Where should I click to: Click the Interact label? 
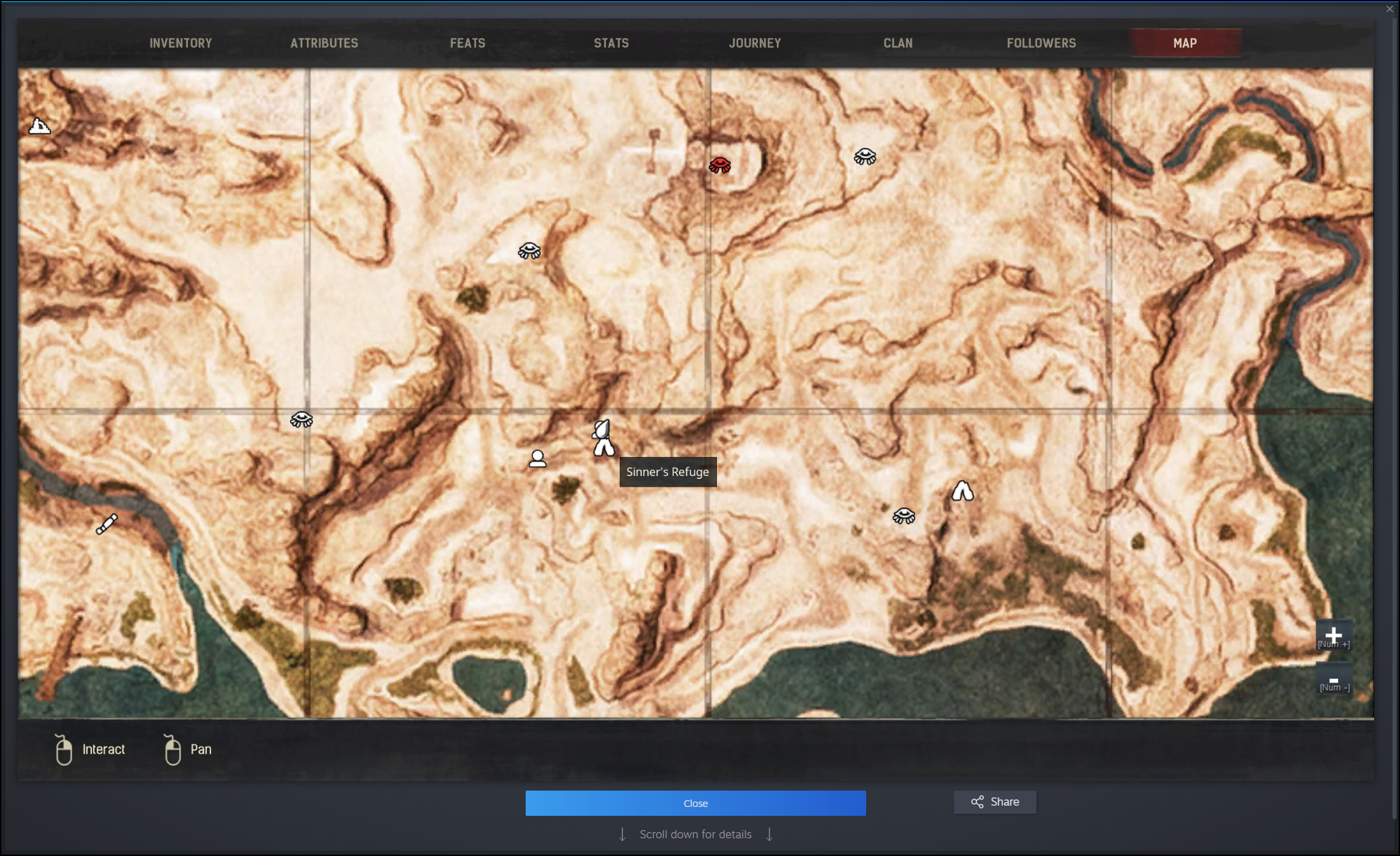coord(104,750)
